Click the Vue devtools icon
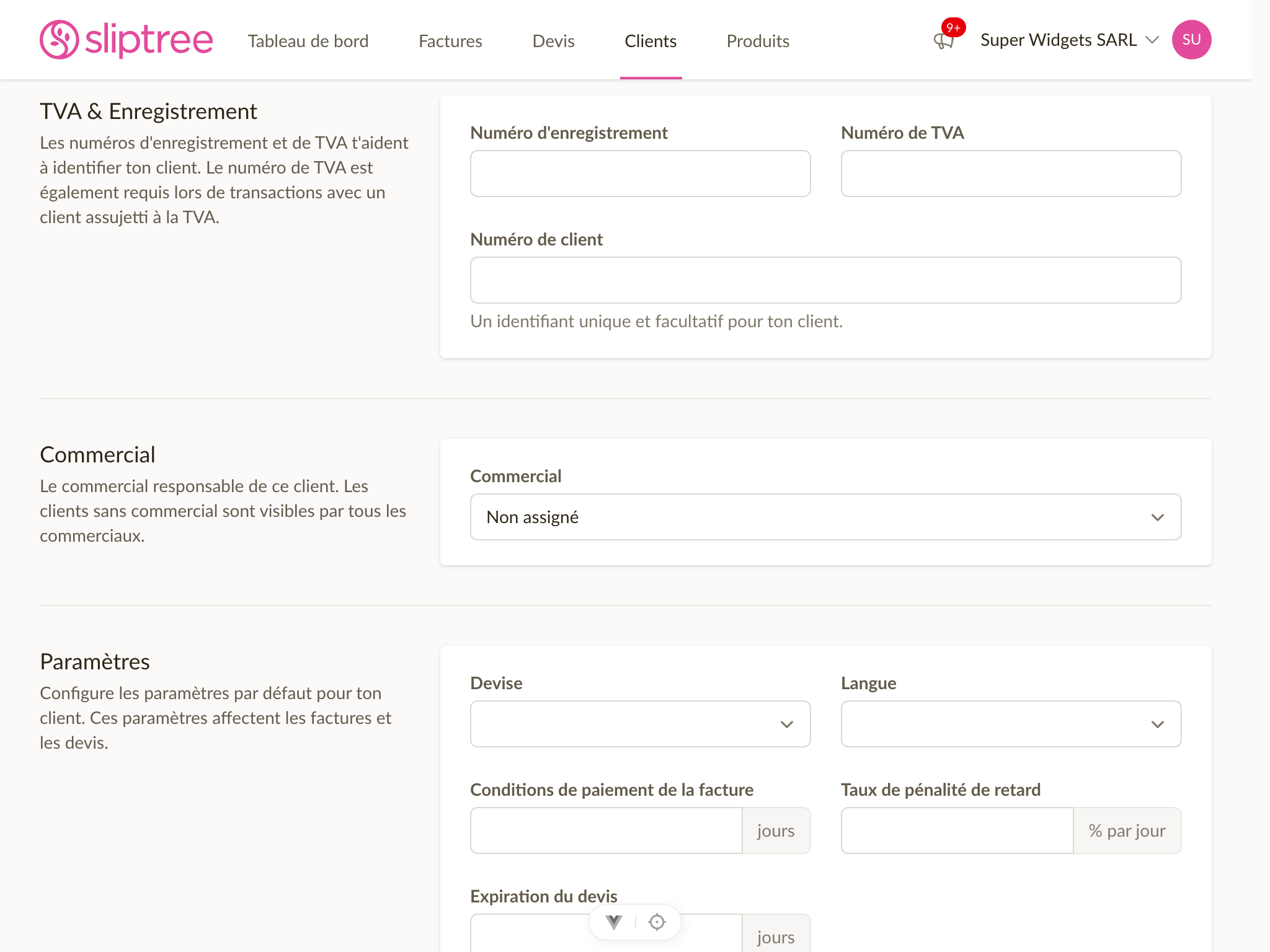The height and width of the screenshot is (952, 1270). click(x=614, y=922)
